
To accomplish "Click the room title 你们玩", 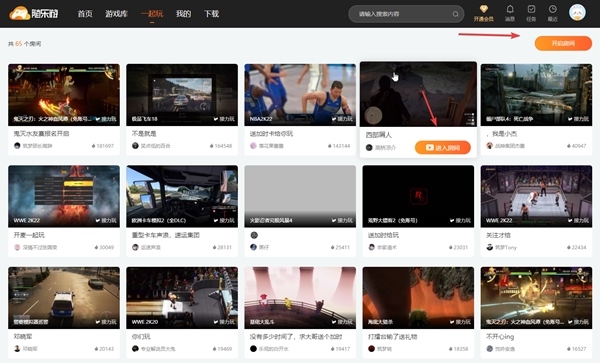I will [141, 337].
